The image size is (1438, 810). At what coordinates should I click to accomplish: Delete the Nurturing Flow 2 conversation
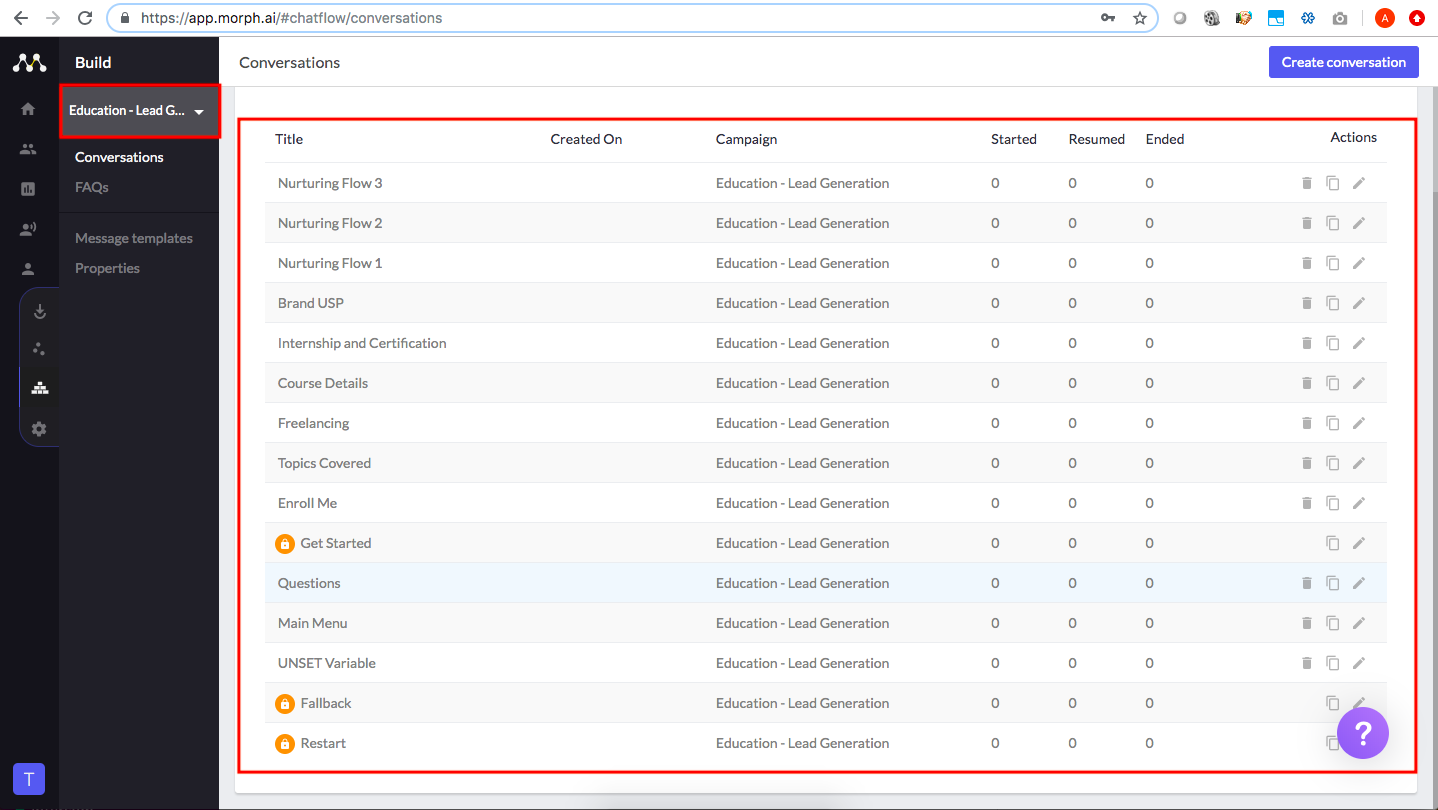[1306, 223]
